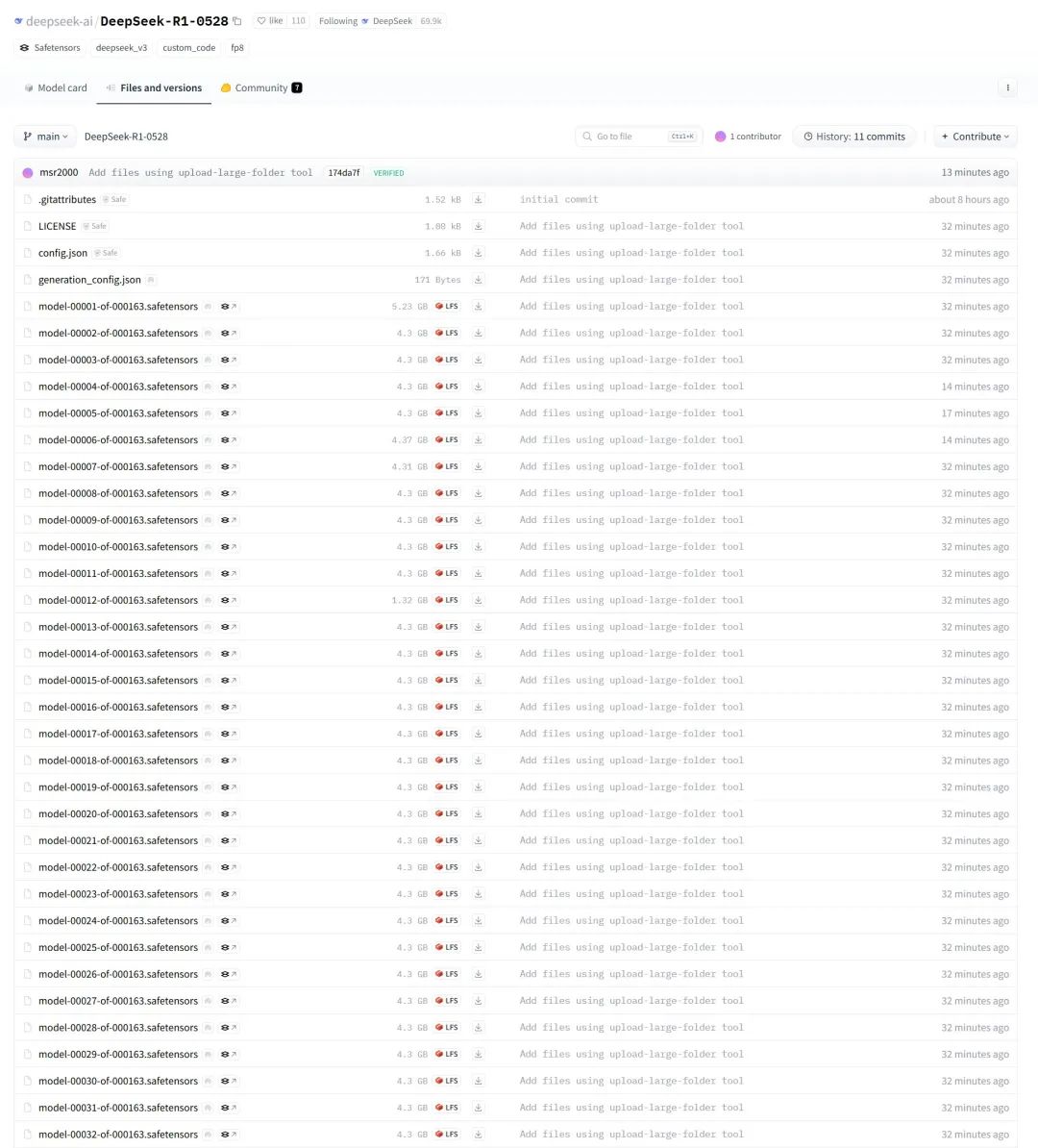Image resolution: width=1038 pixels, height=1148 pixels.
Task: Open the config.json file name
Action: point(63,253)
